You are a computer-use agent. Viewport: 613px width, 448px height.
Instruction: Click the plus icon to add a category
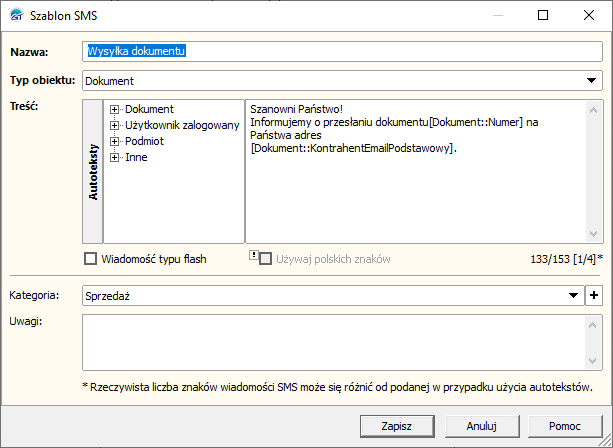(x=594, y=295)
